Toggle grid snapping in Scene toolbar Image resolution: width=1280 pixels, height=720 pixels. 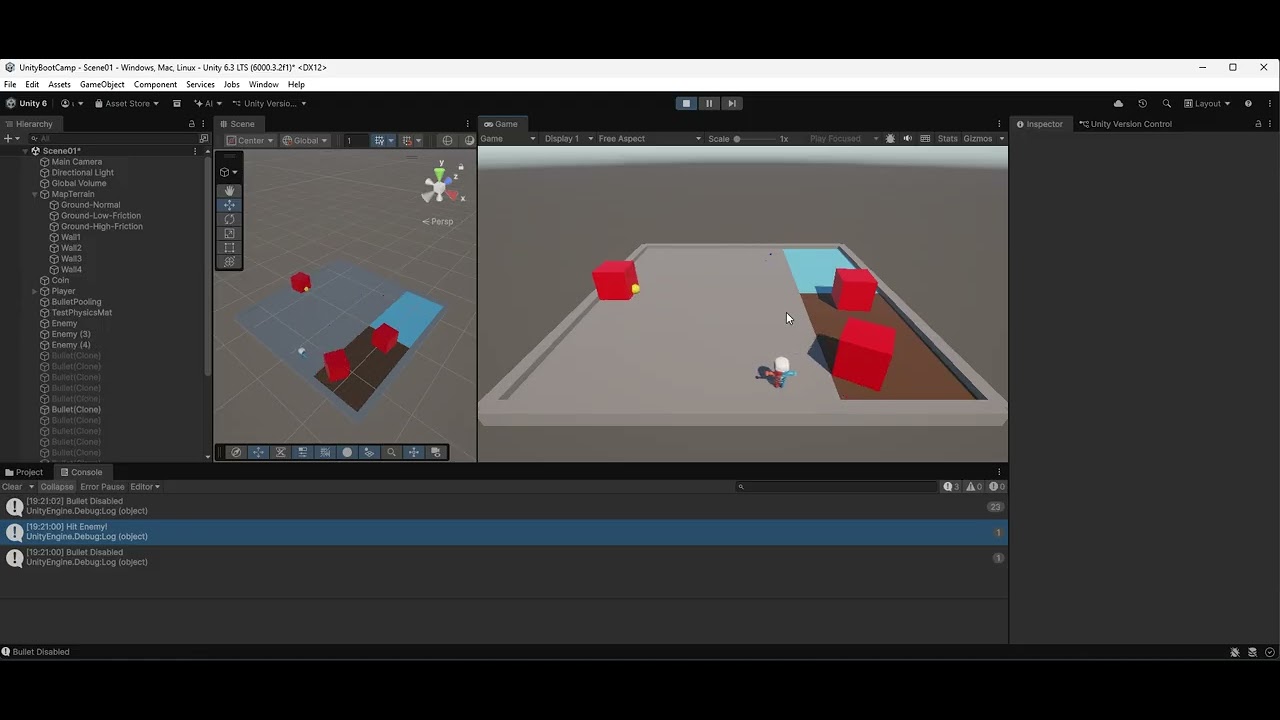379,140
